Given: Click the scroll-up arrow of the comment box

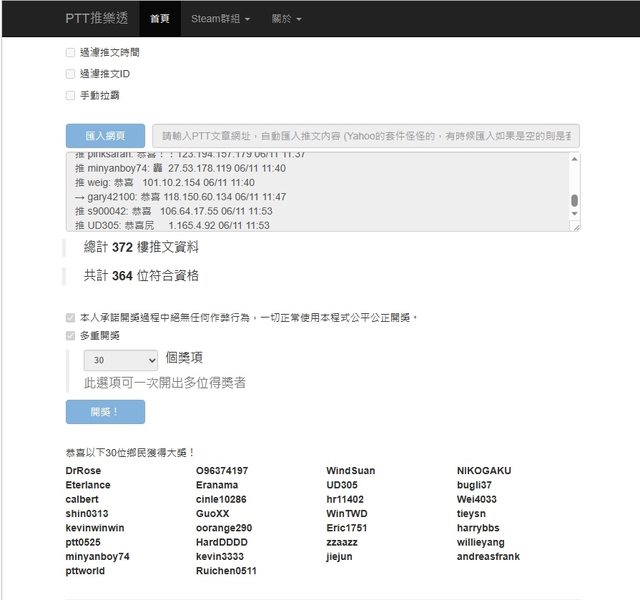Looking at the screenshot, I should pos(574,159).
